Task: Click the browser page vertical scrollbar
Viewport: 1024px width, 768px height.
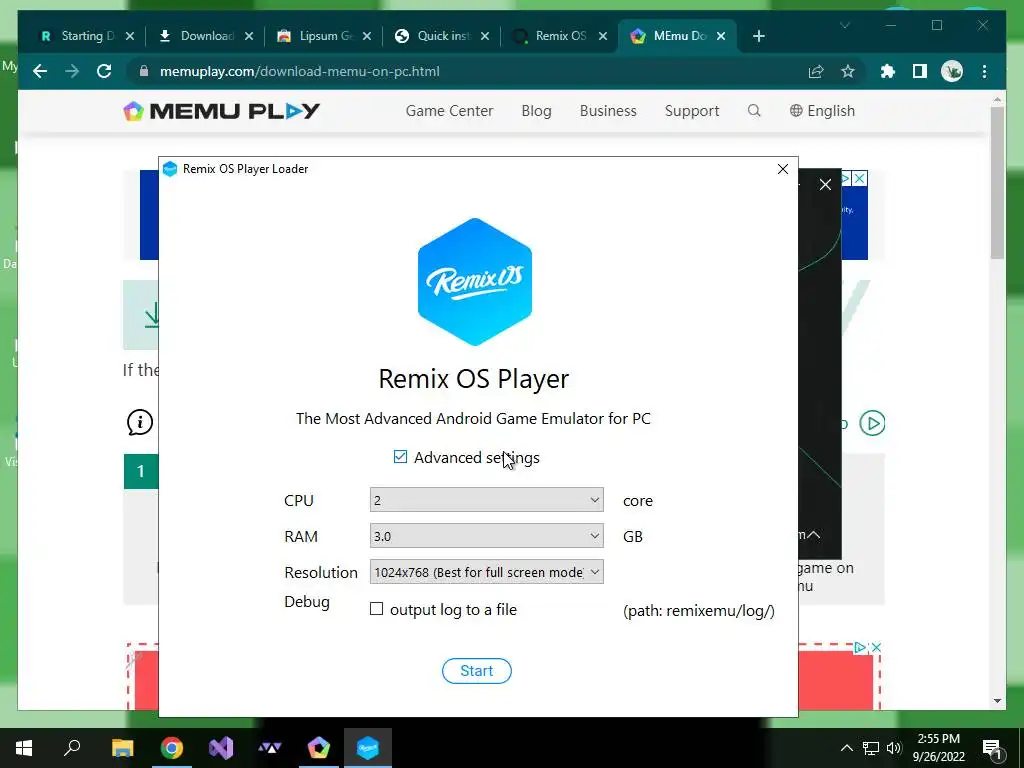Action: coord(997,183)
